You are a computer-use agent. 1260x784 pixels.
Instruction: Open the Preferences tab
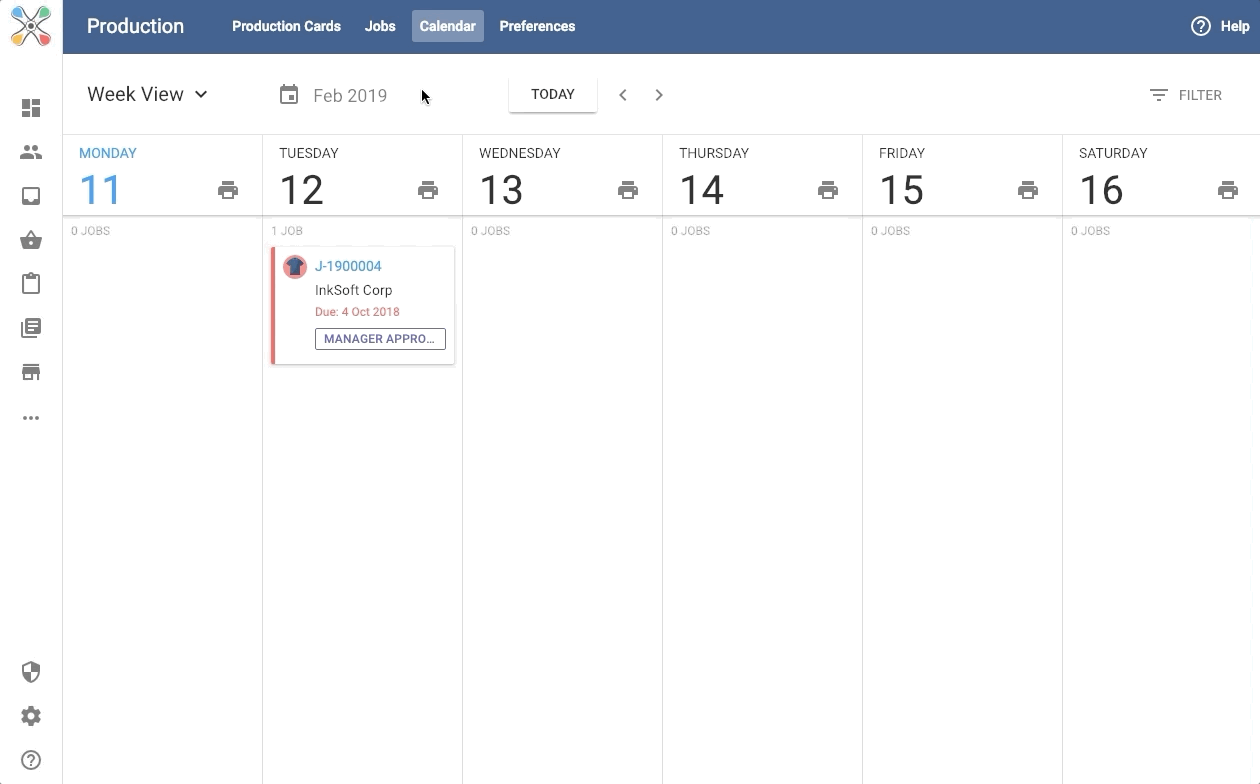click(537, 26)
